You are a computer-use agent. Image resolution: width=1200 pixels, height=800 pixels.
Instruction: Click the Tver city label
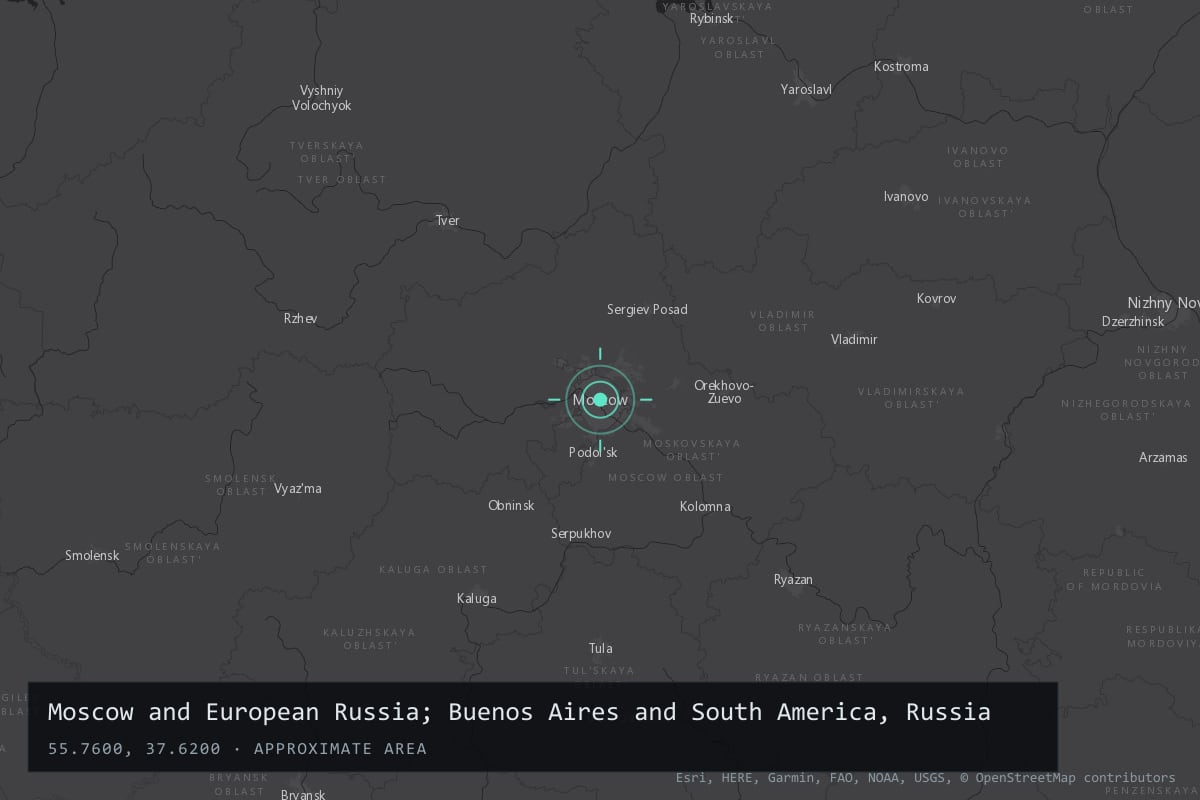click(447, 220)
